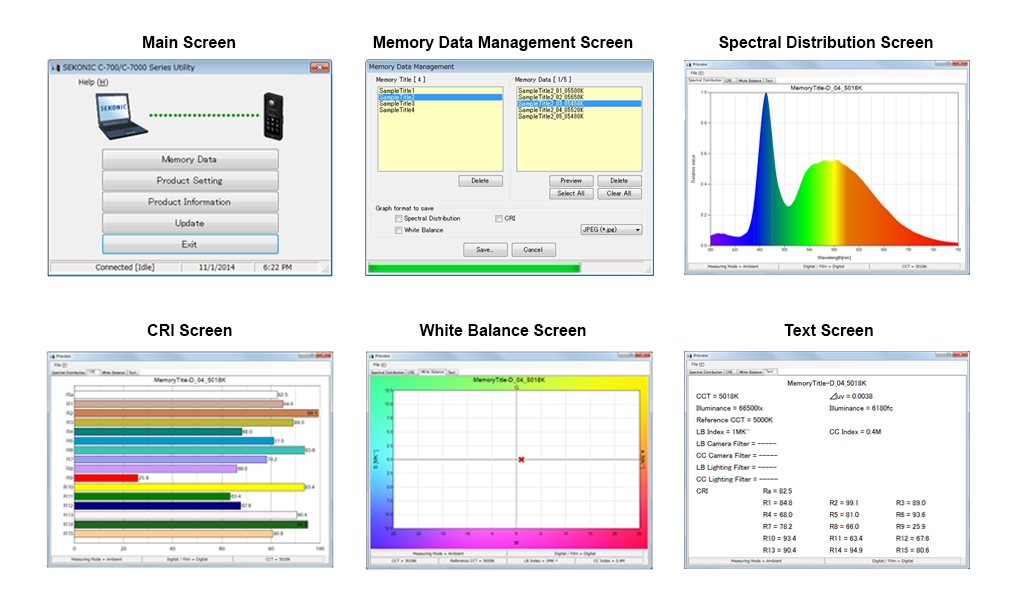Click the C-700 spectrometer device icon
Screen dimensions: 1024x600
tap(273, 117)
